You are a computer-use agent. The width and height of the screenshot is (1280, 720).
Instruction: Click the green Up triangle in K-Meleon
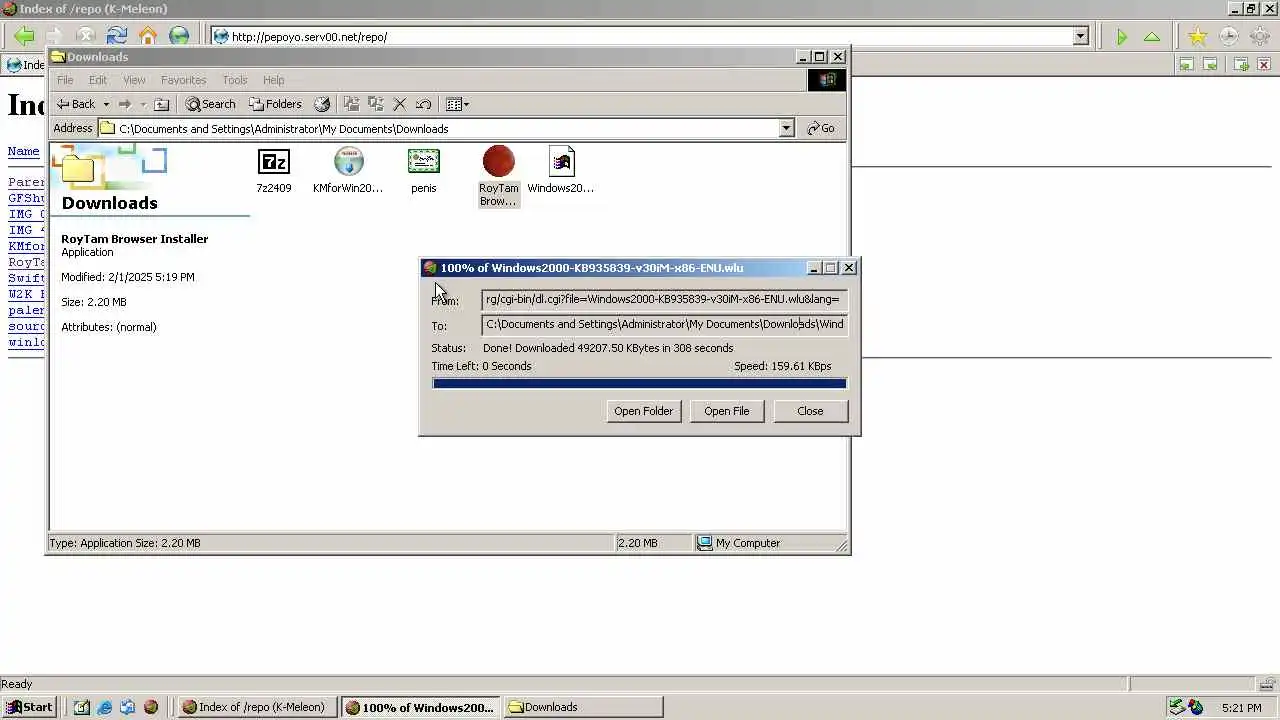pos(1152,37)
